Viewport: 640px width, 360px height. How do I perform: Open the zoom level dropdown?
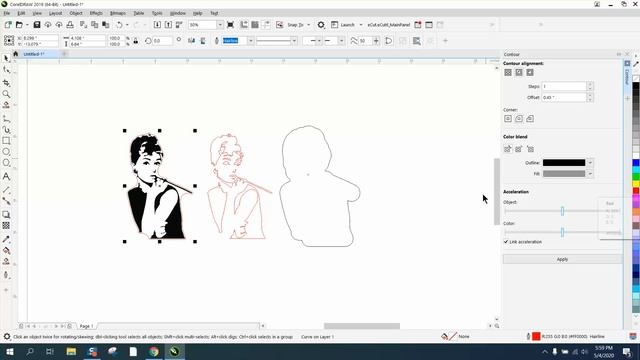click(220, 25)
